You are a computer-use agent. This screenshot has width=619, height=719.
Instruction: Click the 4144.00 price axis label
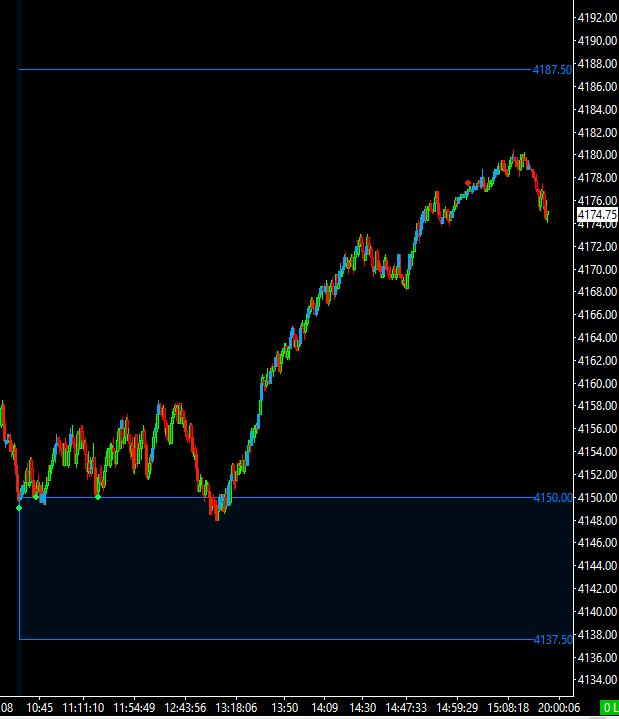tap(597, 566)
